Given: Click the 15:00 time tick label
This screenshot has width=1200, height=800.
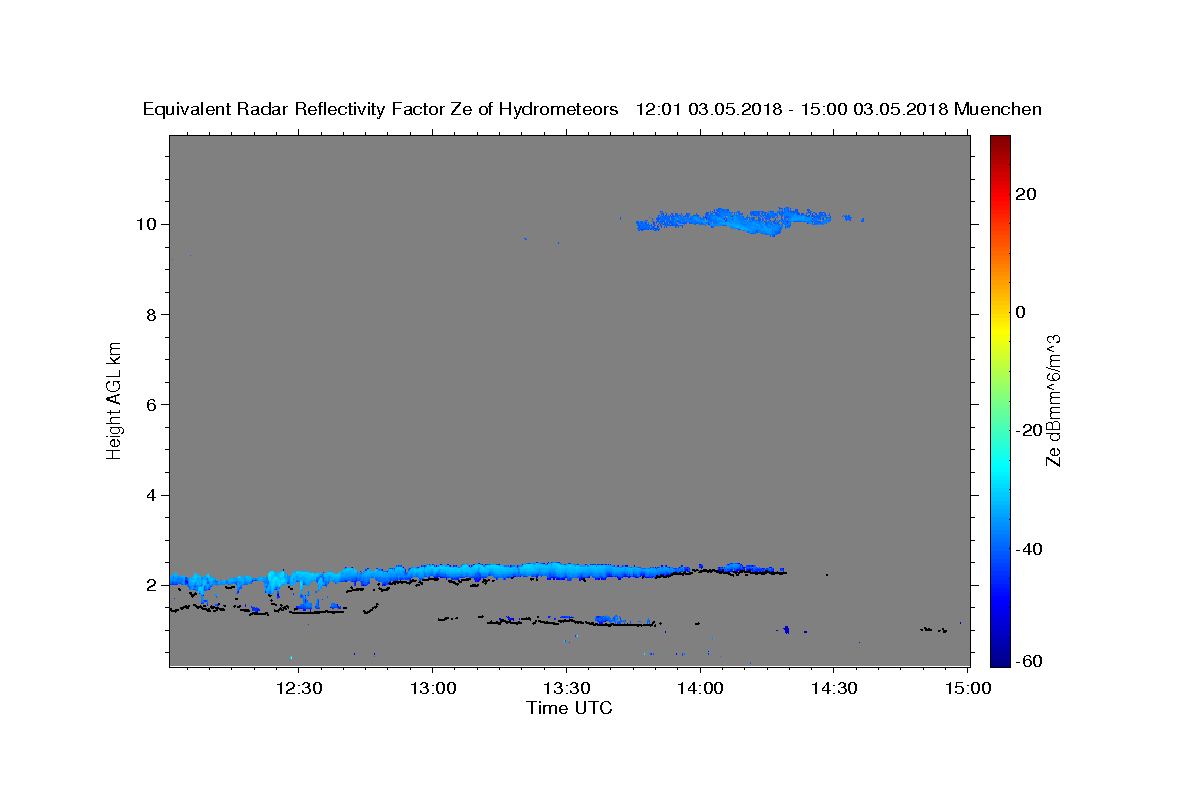Looking at the screenshot, I should tap(967, 688).
